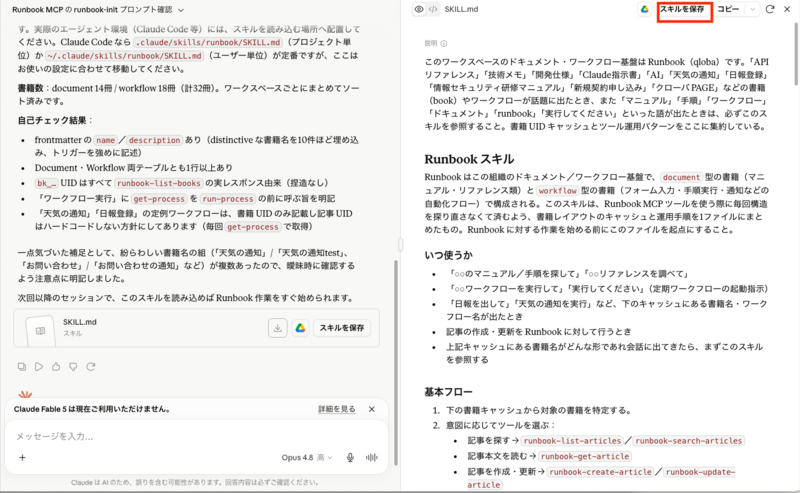Switch the SKILL.md panel to code view

coord(433,9)
